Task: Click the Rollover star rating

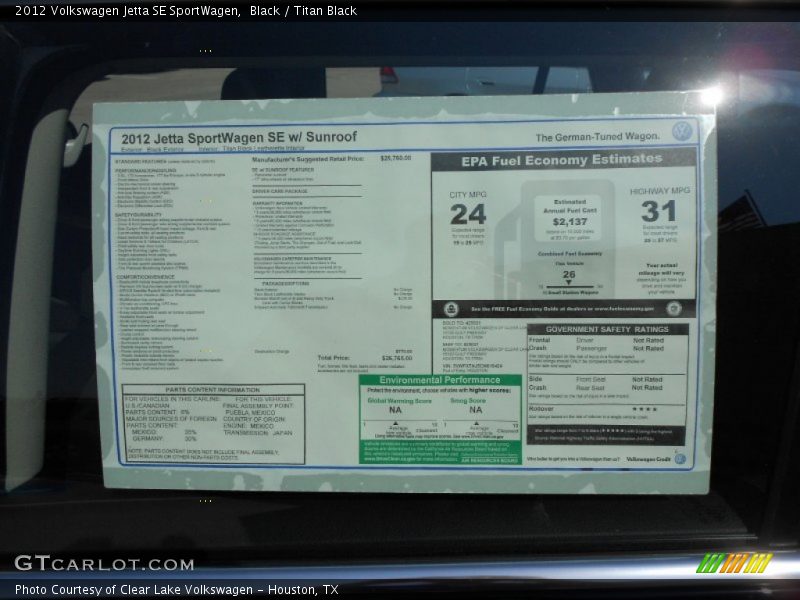Action: pos(645,409)
